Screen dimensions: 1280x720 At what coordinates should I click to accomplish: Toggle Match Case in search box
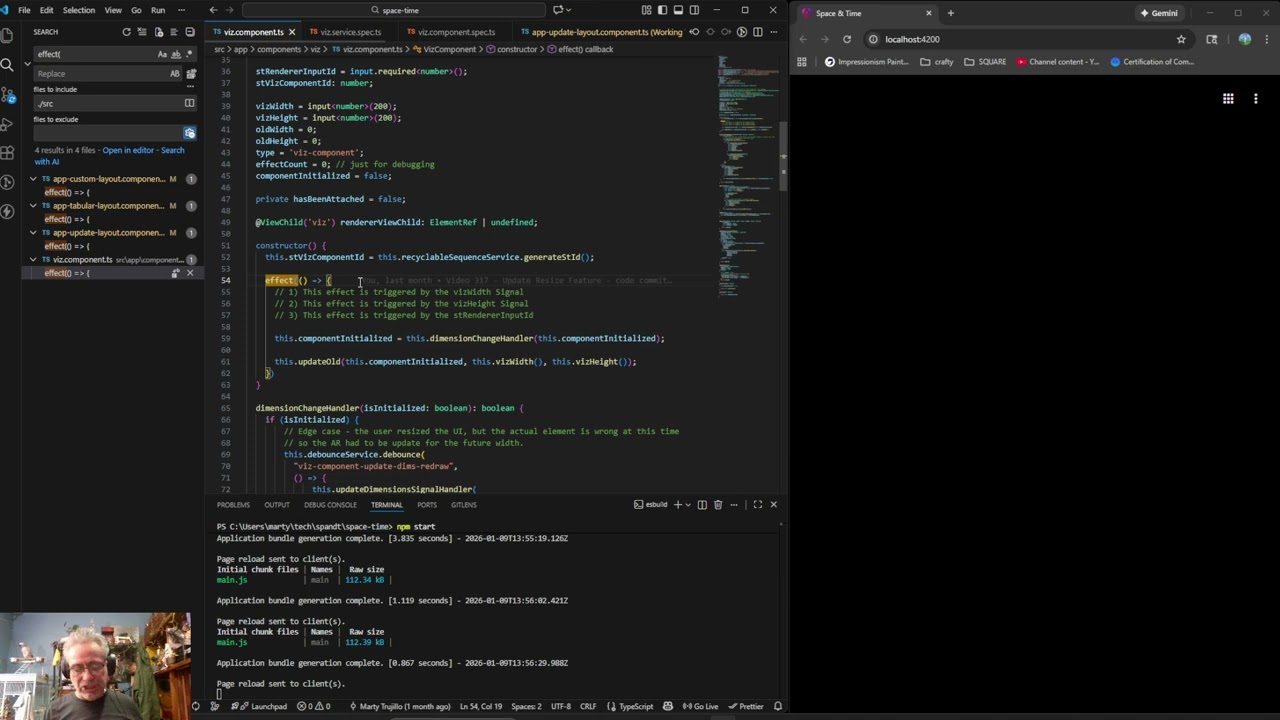click(163, 54)
